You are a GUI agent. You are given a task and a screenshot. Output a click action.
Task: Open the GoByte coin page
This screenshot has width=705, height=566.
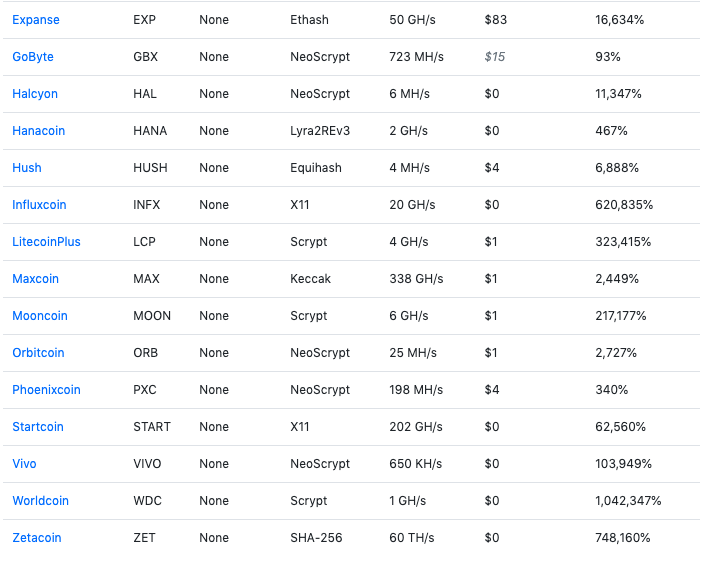click(33, 57)
